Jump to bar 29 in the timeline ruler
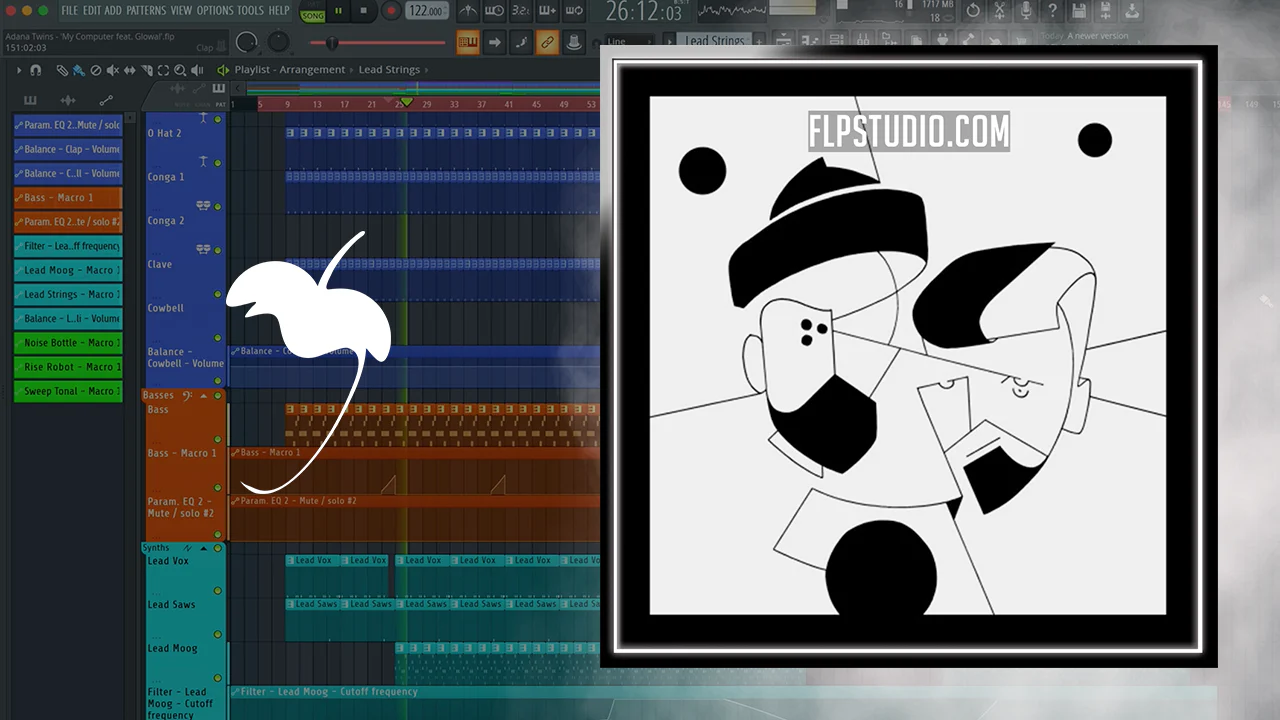The height and width of the screenshot is (720, 1280). [427, 104]
